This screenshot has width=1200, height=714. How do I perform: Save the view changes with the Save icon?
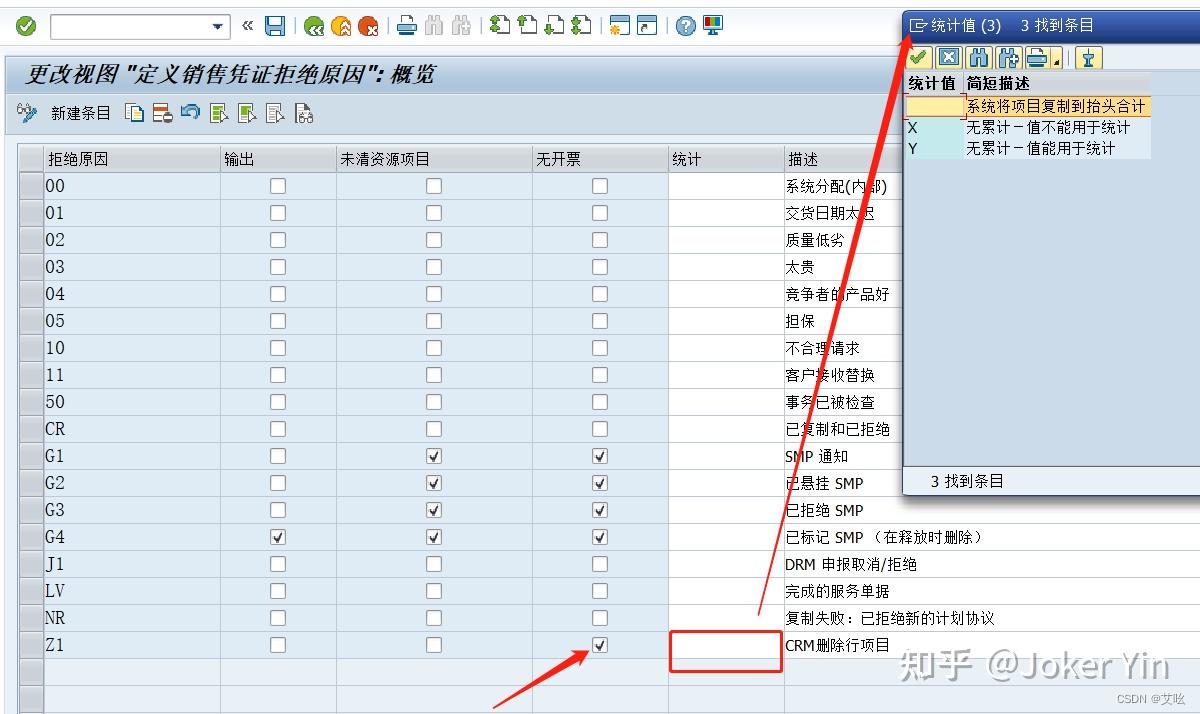275,25
